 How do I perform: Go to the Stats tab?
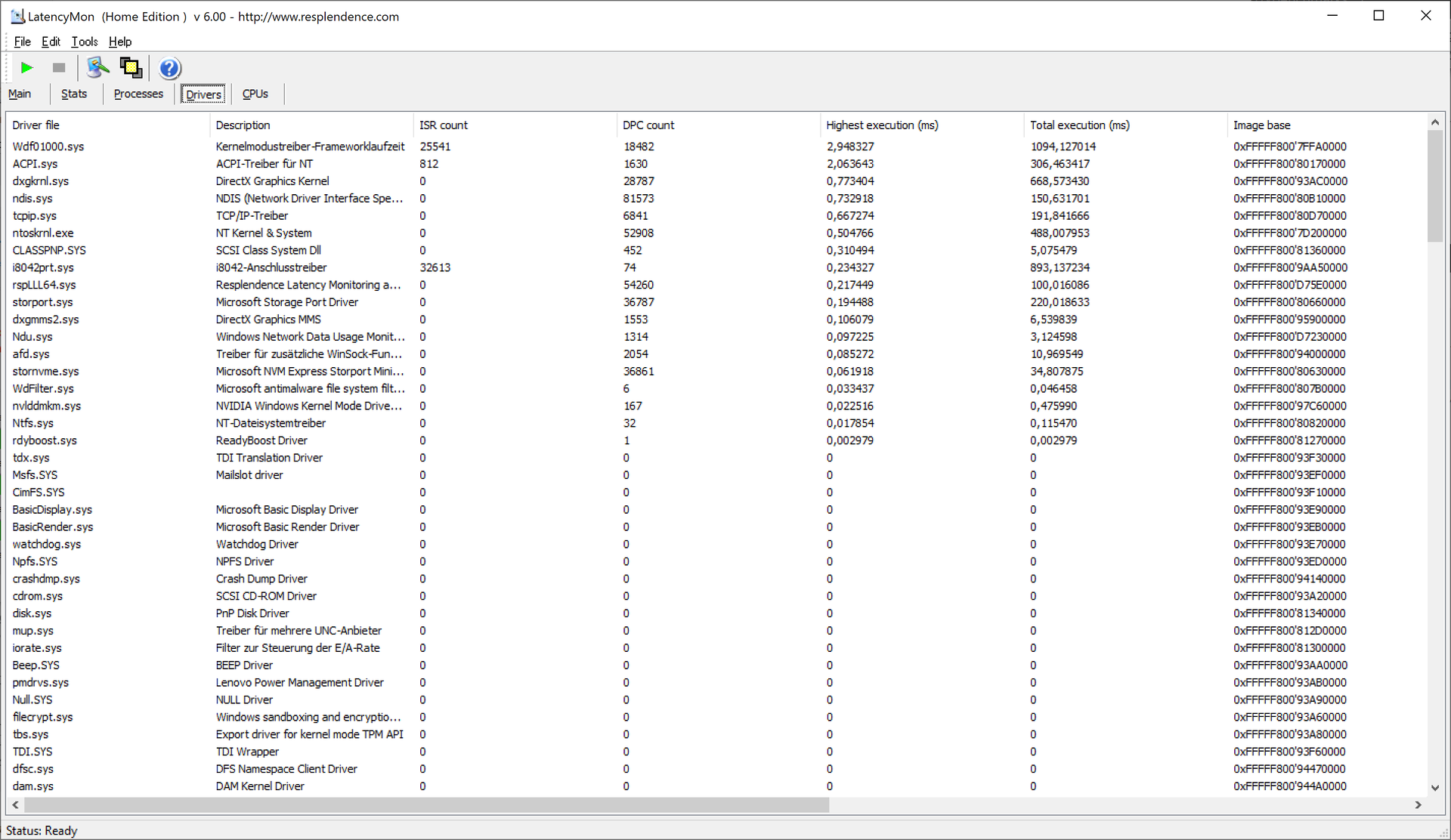[74, 94]
